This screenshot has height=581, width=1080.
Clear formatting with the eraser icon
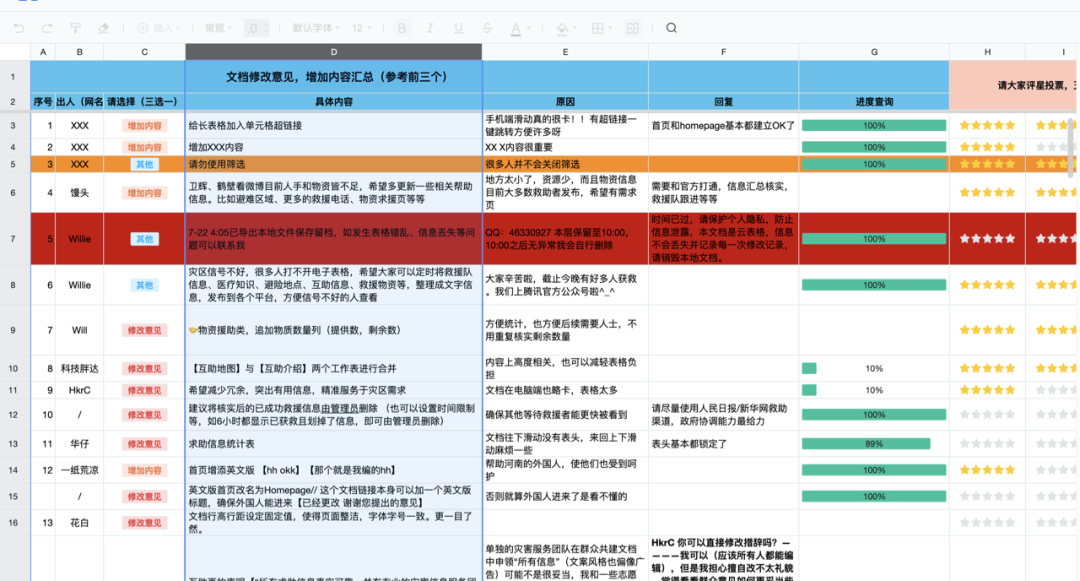pos(103,28)
